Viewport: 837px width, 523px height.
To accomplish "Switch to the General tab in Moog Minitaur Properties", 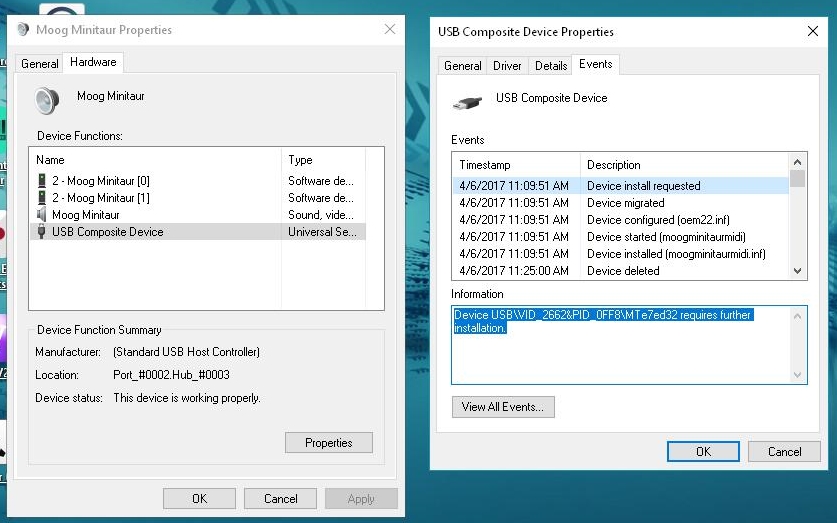I will tap(40, 63).
